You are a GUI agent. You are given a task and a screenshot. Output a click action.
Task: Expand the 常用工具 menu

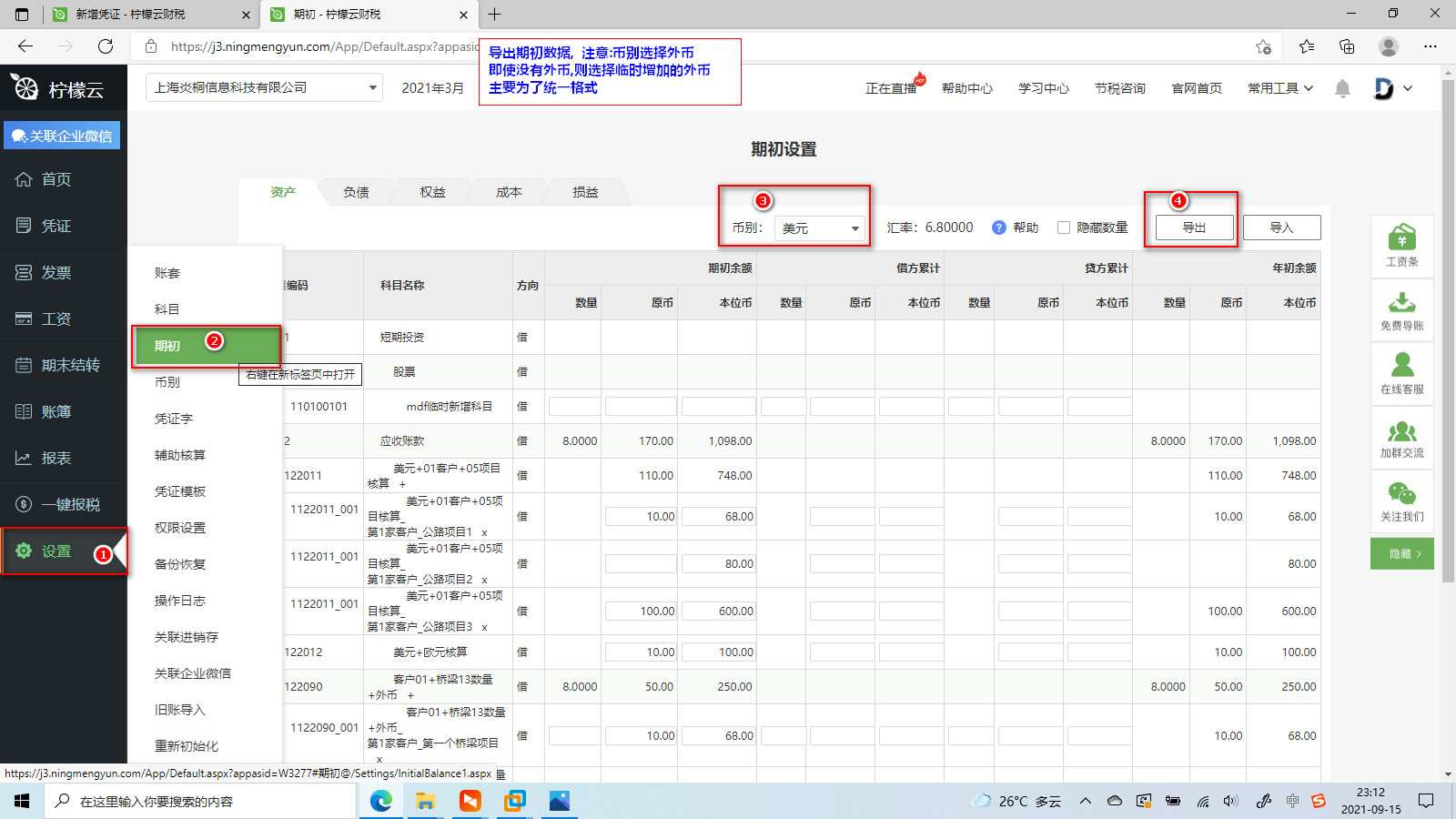coord(1280,88)
